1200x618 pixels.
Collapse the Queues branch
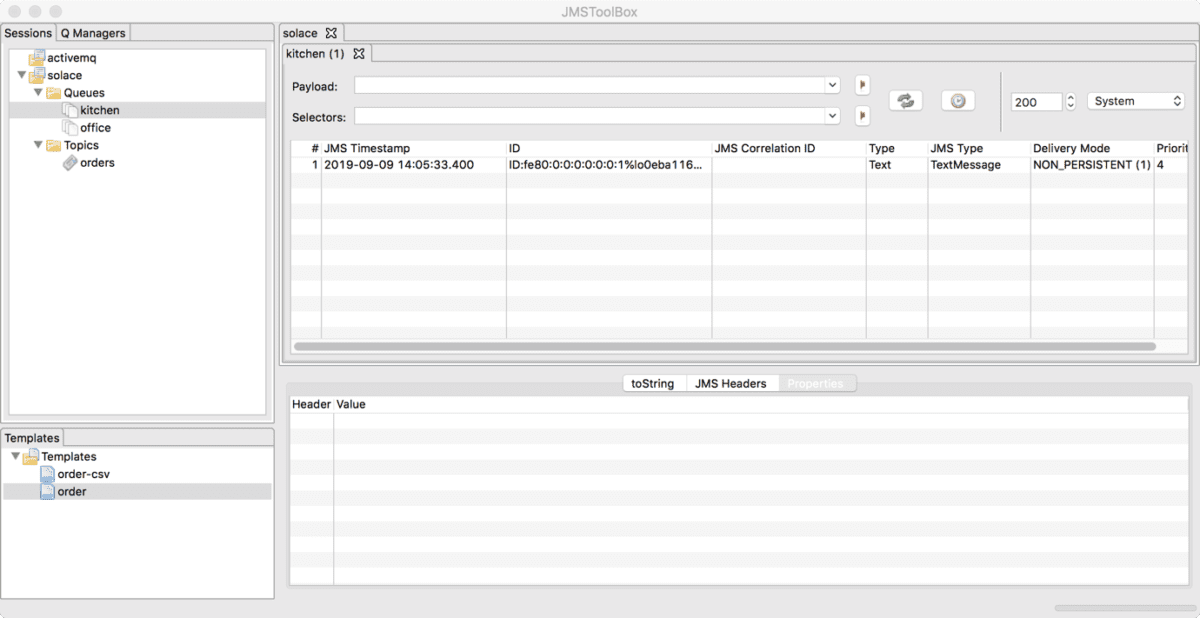tap(38, 92)
